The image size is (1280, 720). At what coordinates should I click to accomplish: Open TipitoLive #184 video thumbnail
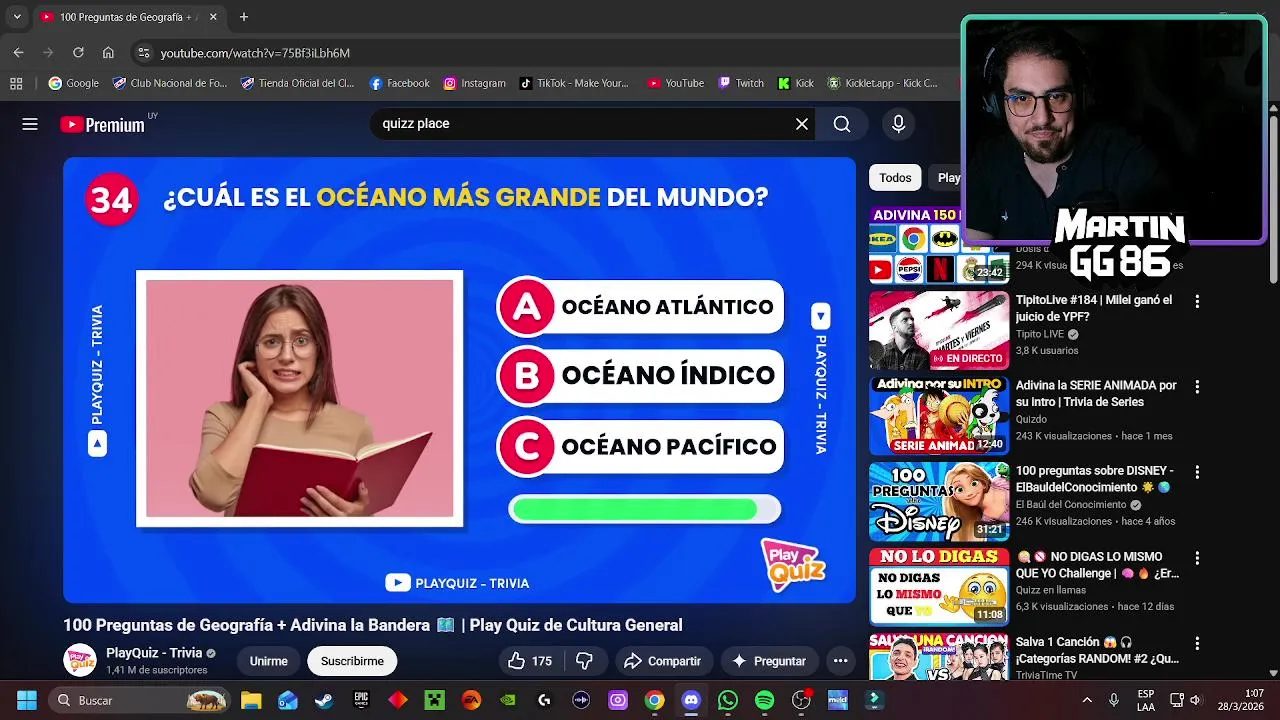click(x=939, y=330)
